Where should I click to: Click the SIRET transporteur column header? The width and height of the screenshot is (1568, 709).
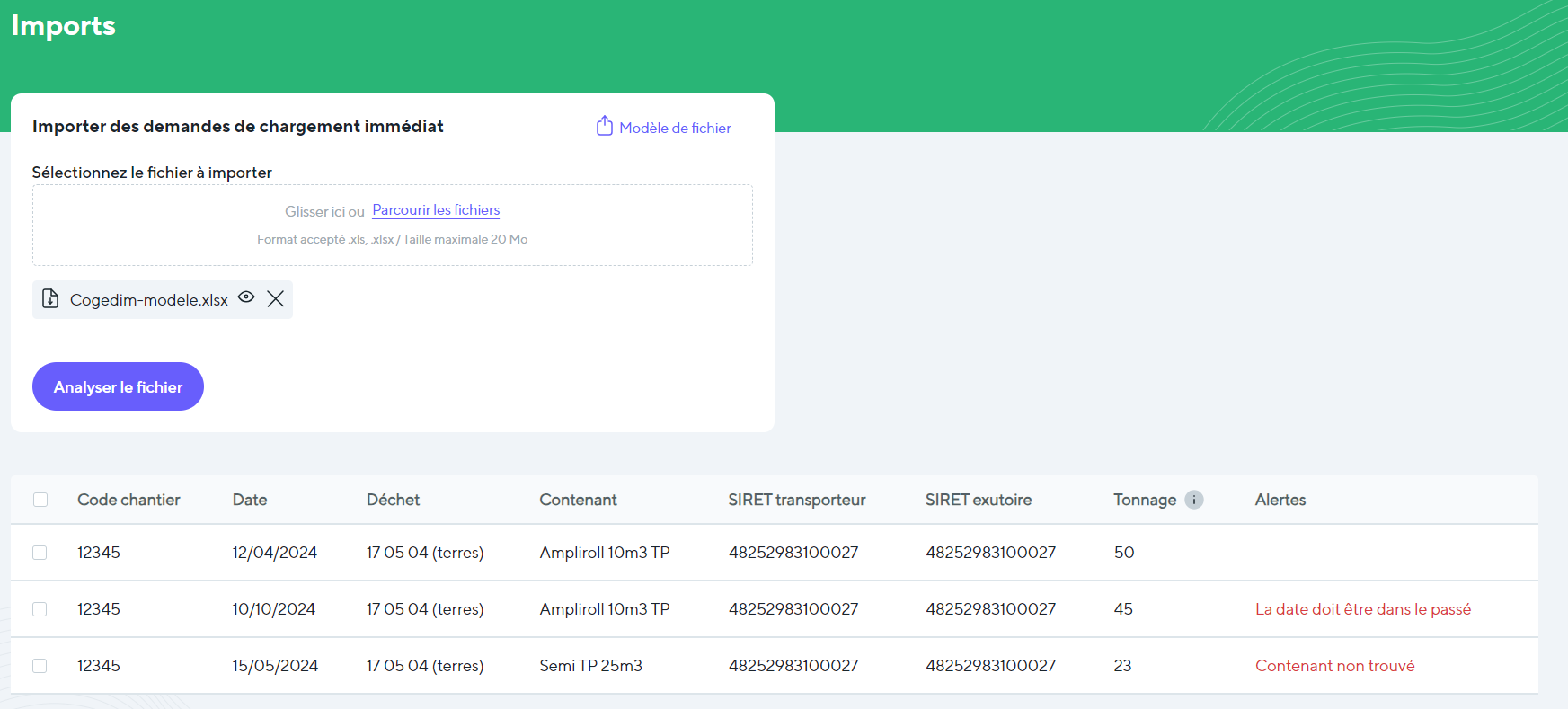tap(796, 500)
